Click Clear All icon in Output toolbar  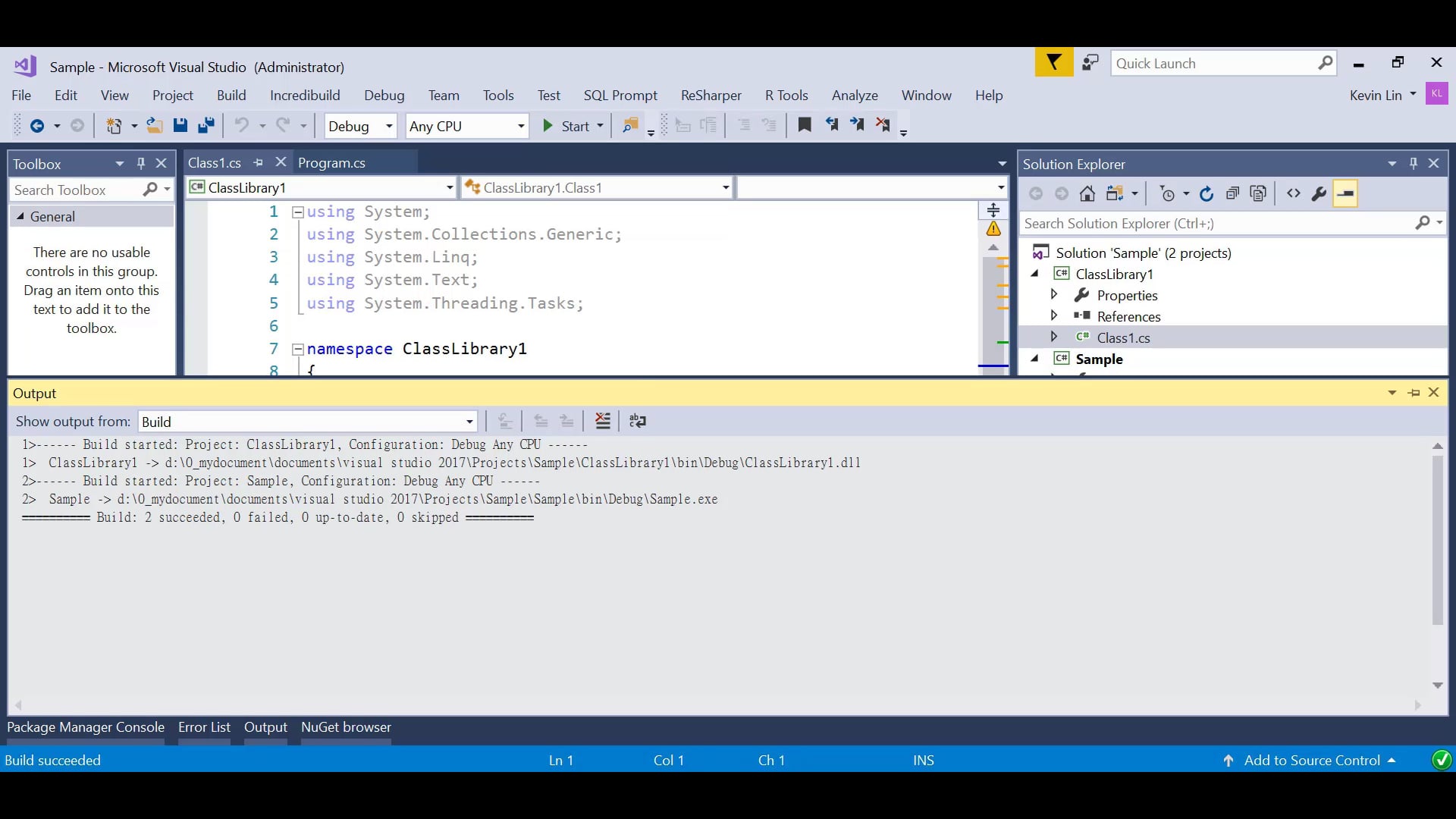click(603, 421)
